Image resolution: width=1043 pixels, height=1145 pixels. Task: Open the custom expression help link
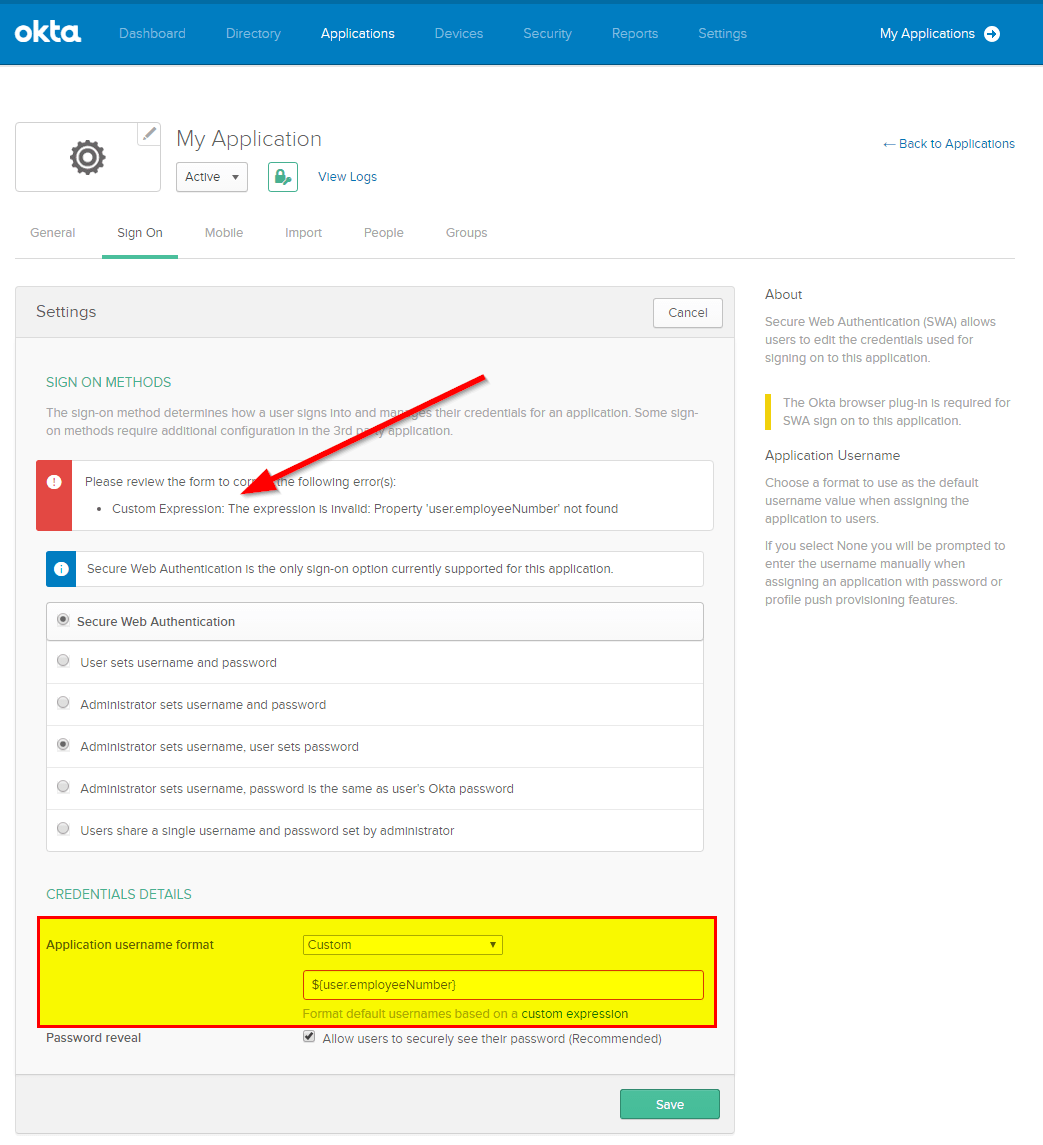574,1014
